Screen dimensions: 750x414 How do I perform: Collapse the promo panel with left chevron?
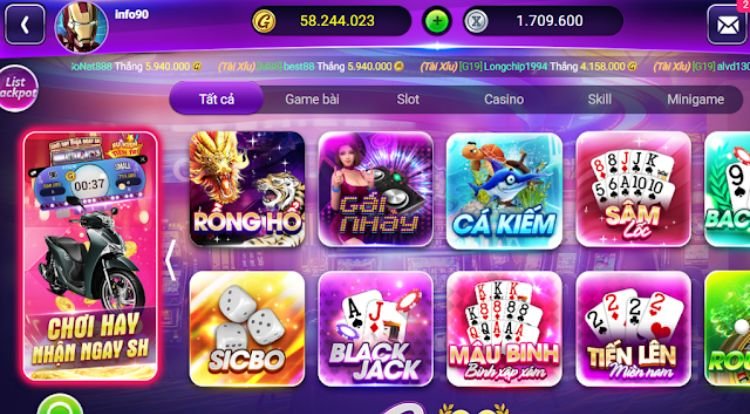coord(170,261)
